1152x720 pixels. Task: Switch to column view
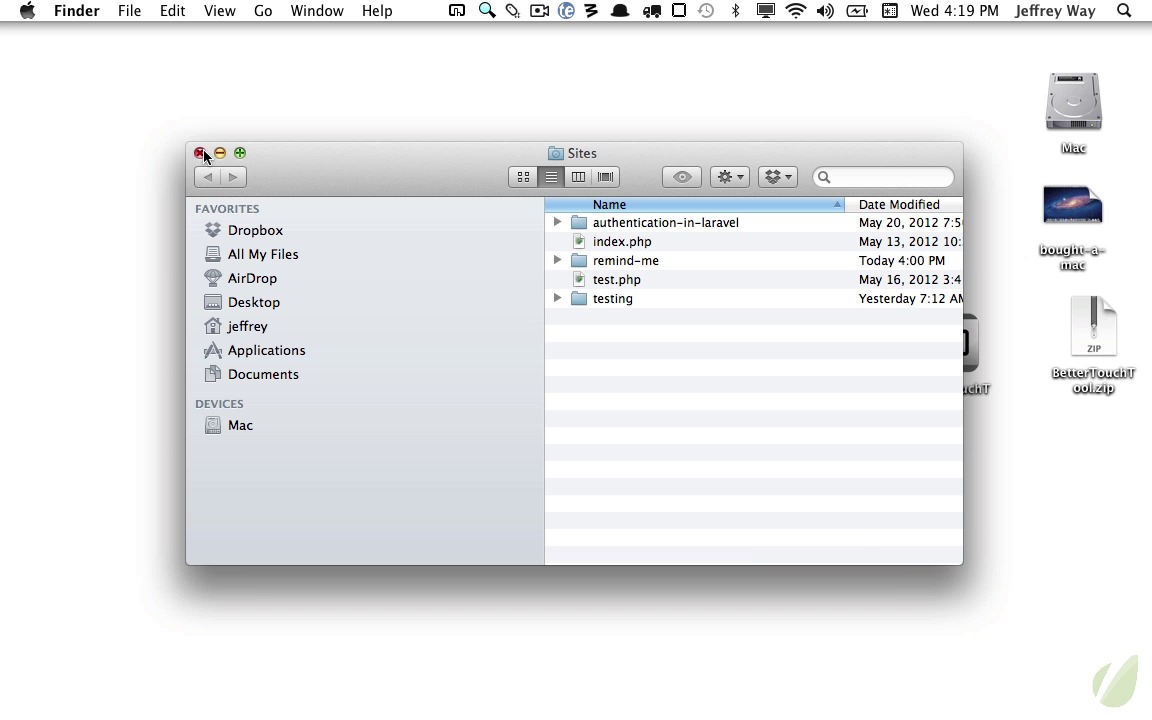(x=578, y=177)
